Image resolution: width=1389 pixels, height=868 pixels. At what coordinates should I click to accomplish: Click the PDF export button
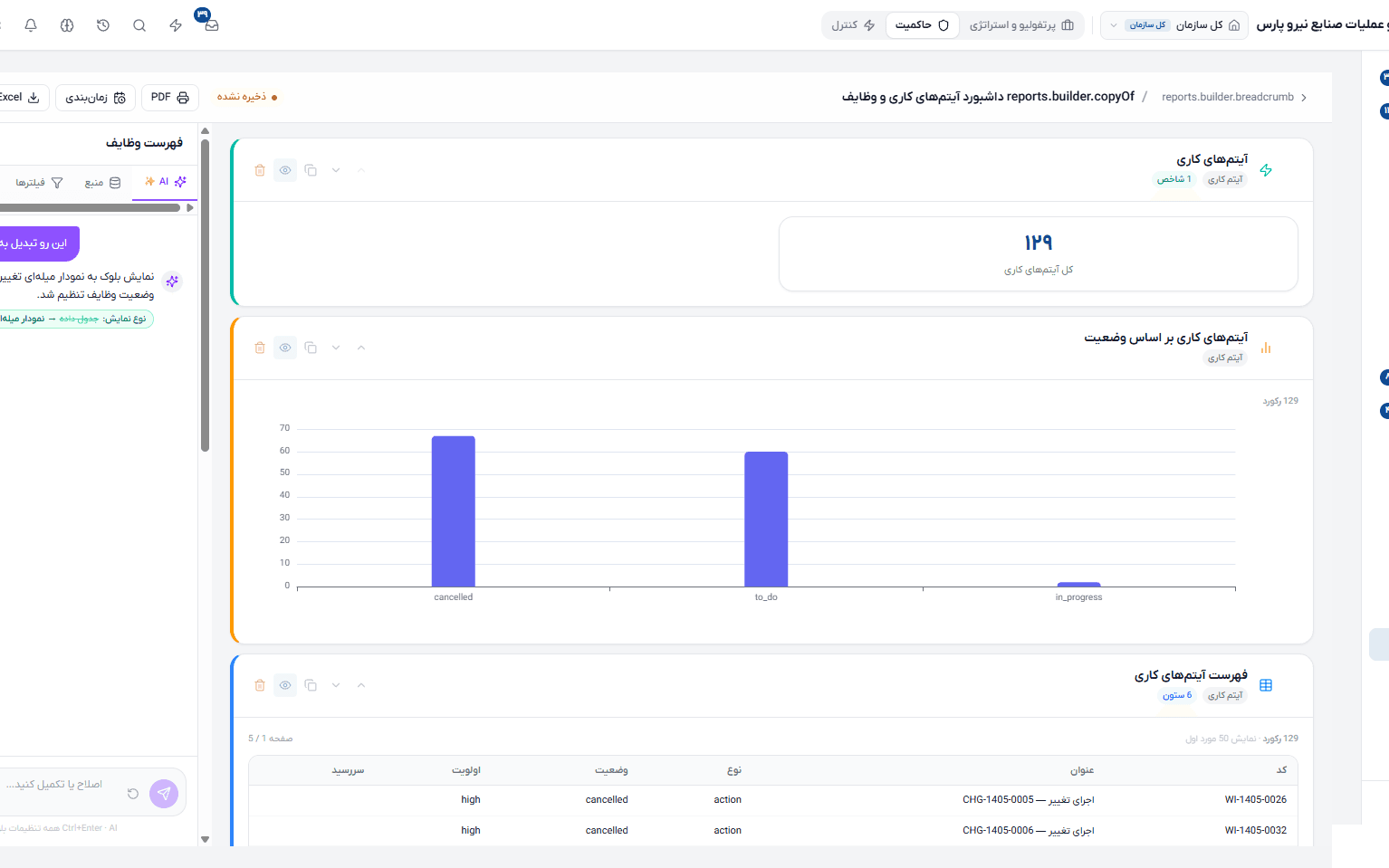(170, 97)
